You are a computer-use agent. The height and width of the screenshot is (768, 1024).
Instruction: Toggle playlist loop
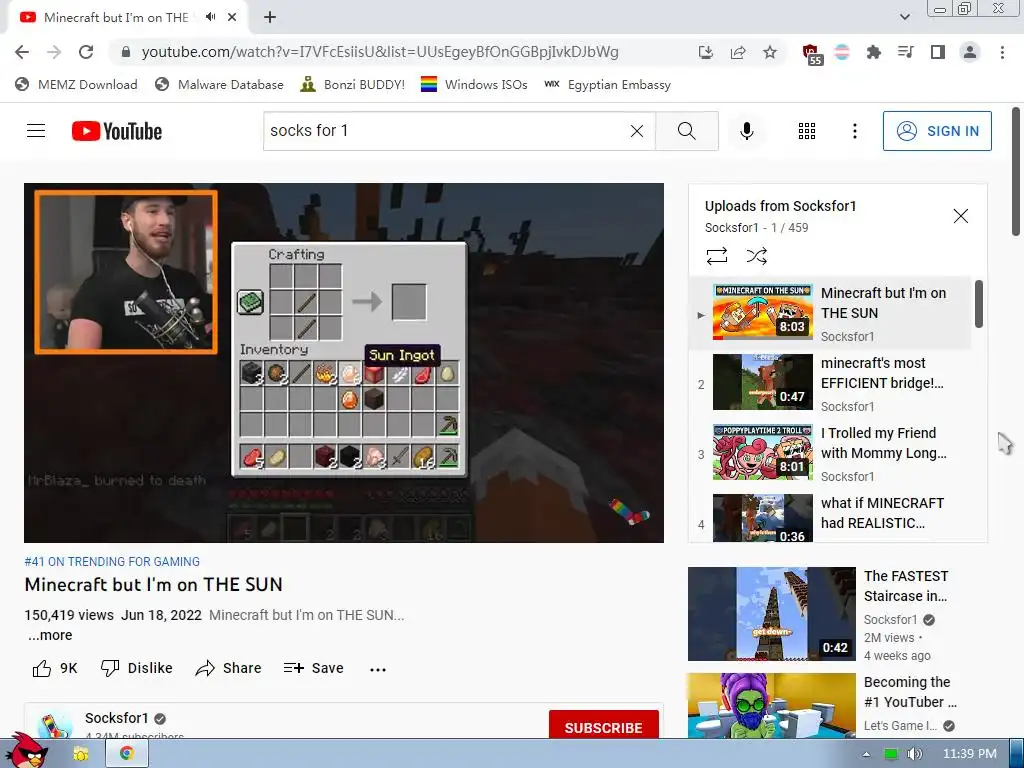click(716, 256)
